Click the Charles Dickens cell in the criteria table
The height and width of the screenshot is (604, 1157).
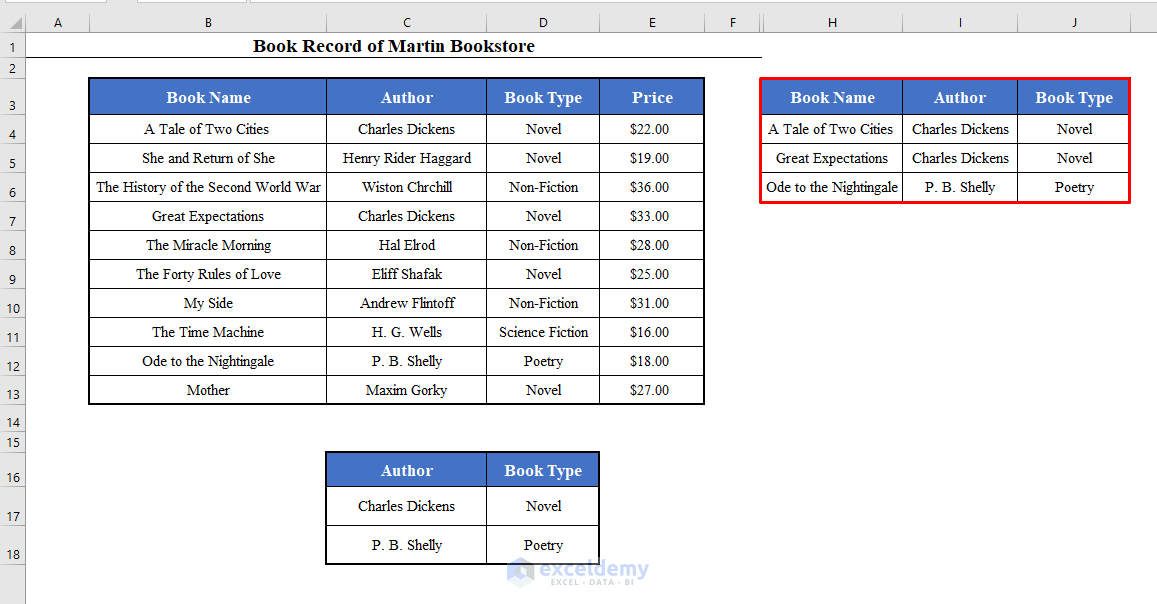tap(406, 506)
